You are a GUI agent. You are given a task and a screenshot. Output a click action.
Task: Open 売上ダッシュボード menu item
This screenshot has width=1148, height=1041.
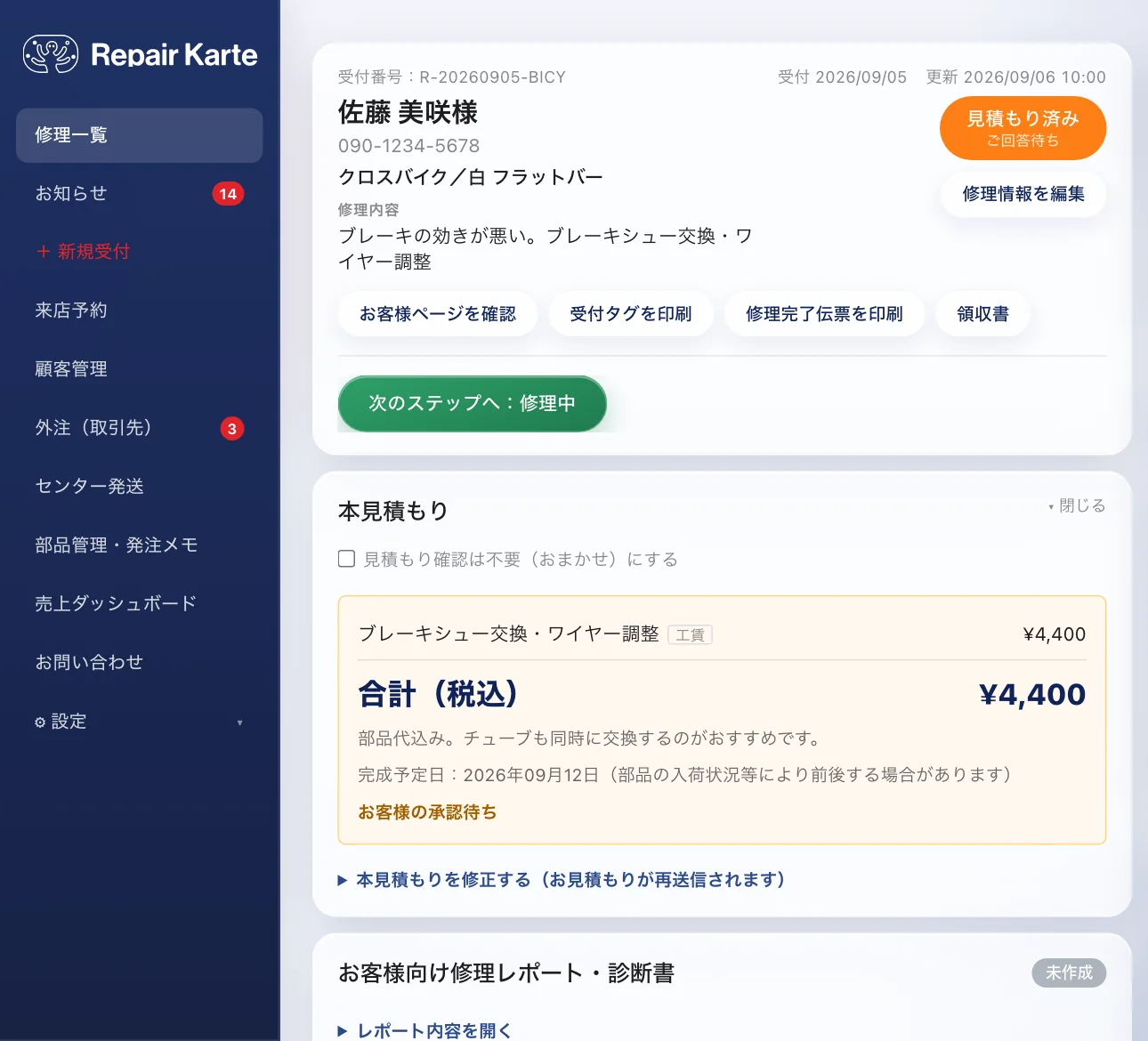pyautogui.click(x=140, y=604)
